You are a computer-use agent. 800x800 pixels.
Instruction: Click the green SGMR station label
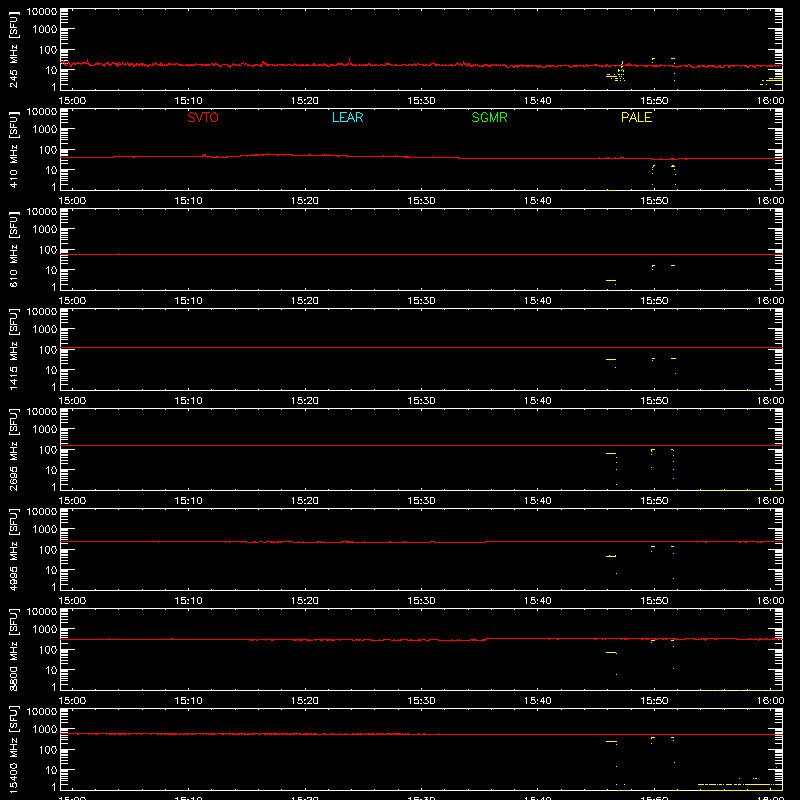(x=489, y=117)
